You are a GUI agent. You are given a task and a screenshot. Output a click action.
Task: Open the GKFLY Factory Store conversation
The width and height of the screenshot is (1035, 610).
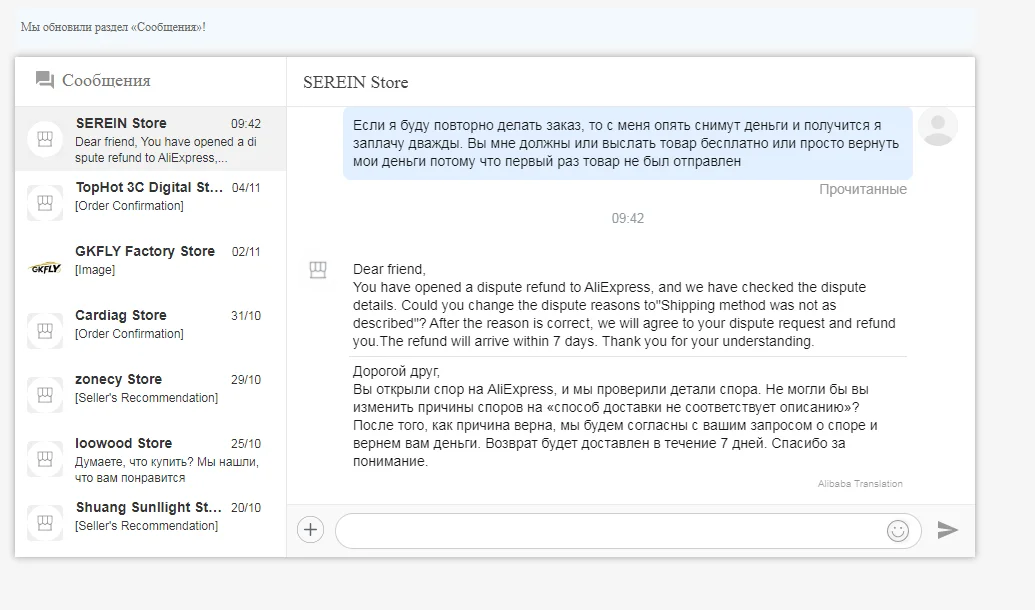pyautogui.click(x=150, y=267)
